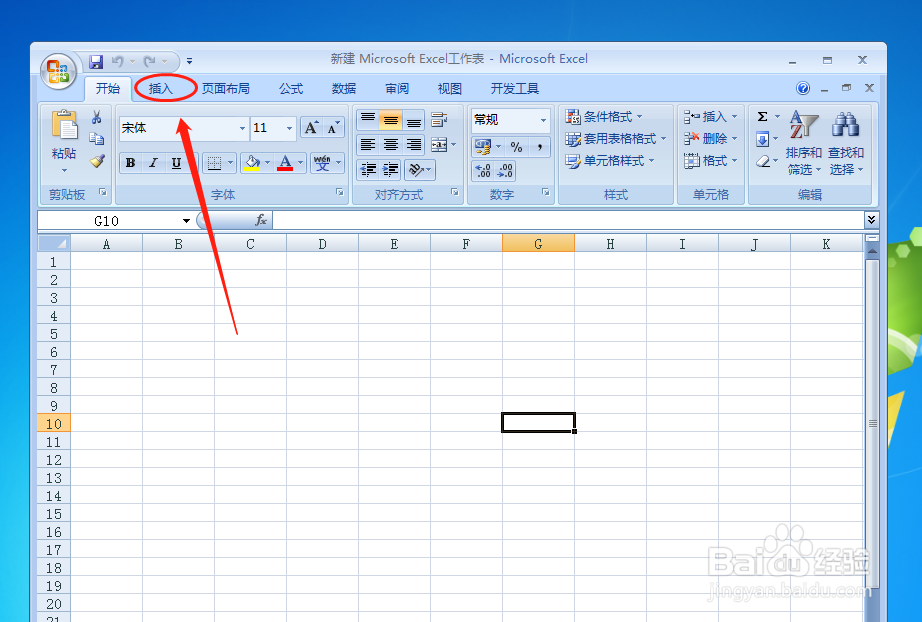Expand the 单元格样式 cell styles menu
The width and height of the screenshot is (922, 622).
coord(610,160)
